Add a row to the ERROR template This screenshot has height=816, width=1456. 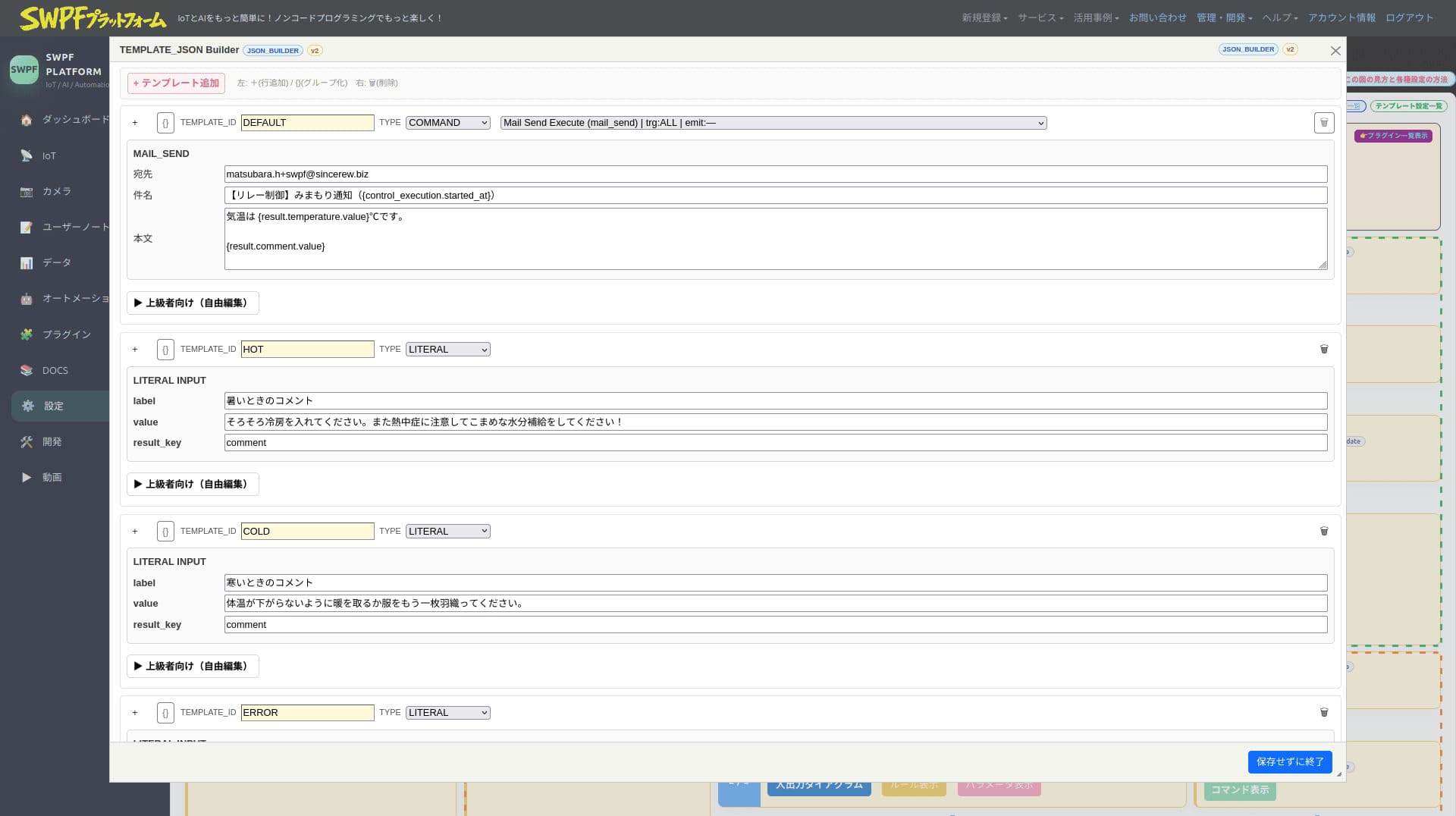coord(135,713)
